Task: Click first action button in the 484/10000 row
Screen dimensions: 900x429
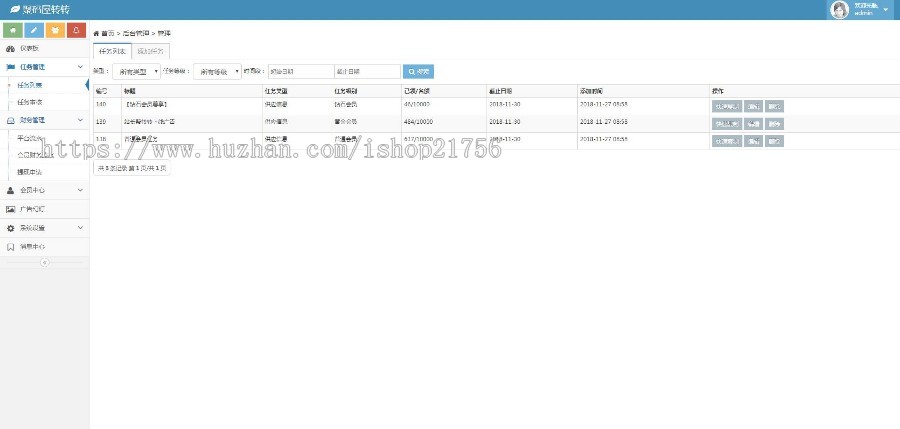Action: (x=727, y=123)
